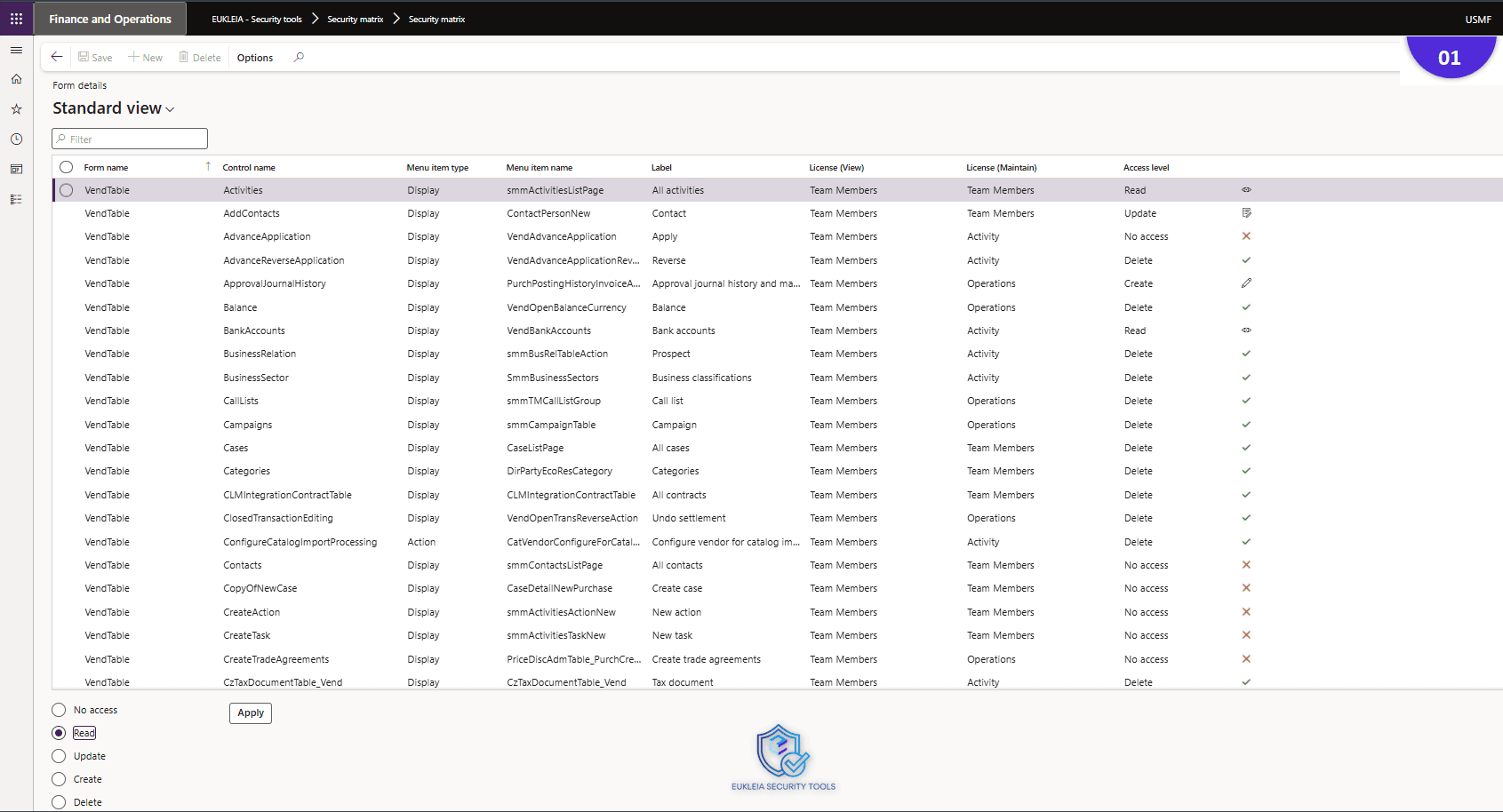Screen dimensions: 1503x812
Task: Sort by Form name column header
Action: (x=106, y=167)
